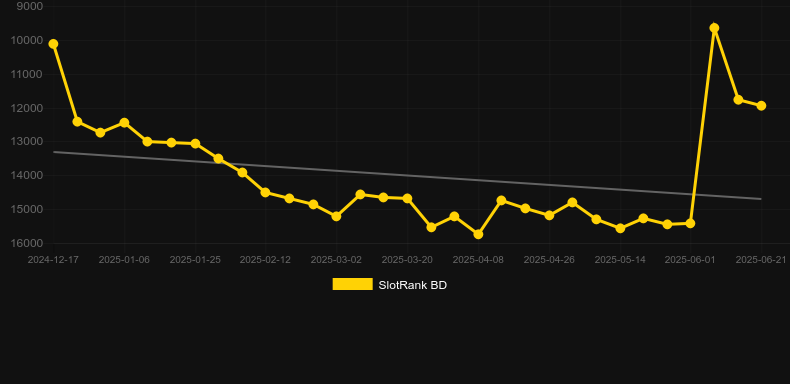Click the 2025-04-08 x-axis date label

478,260
